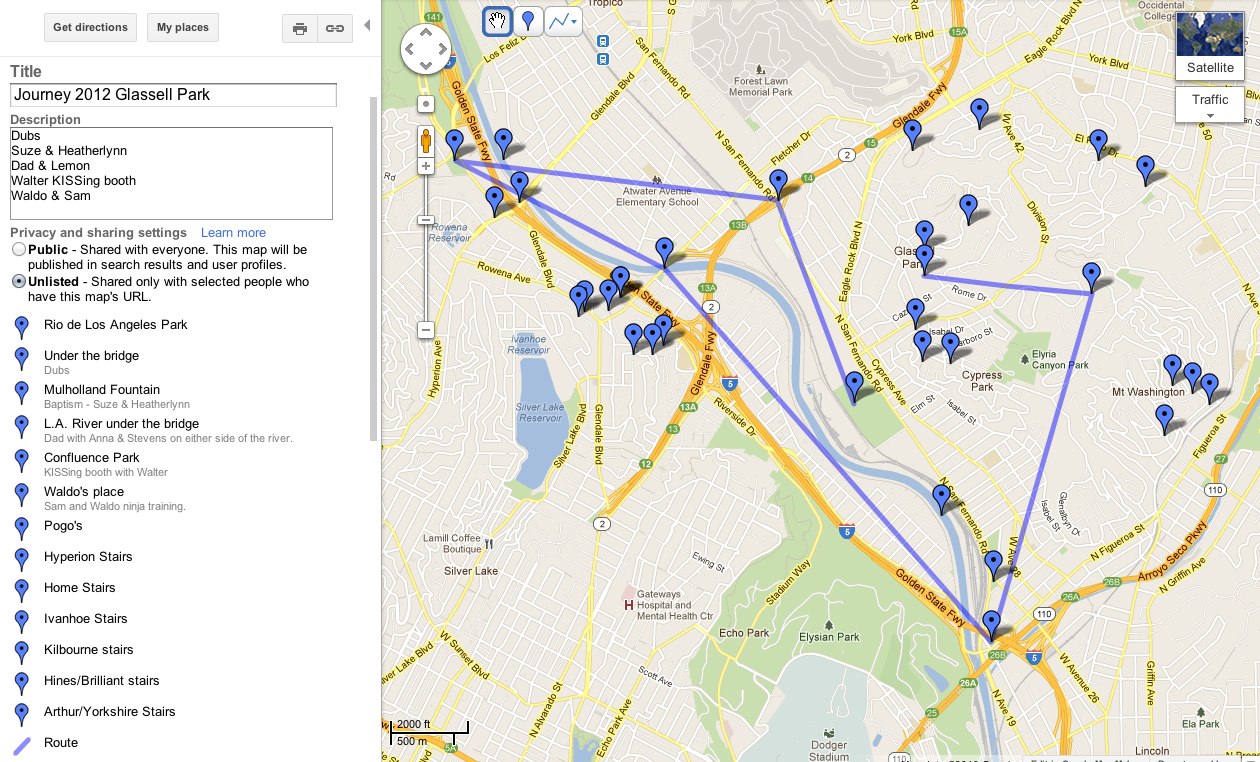1260x762 pixels.
Task: Choose the add placemark tool
Action: 528,21
